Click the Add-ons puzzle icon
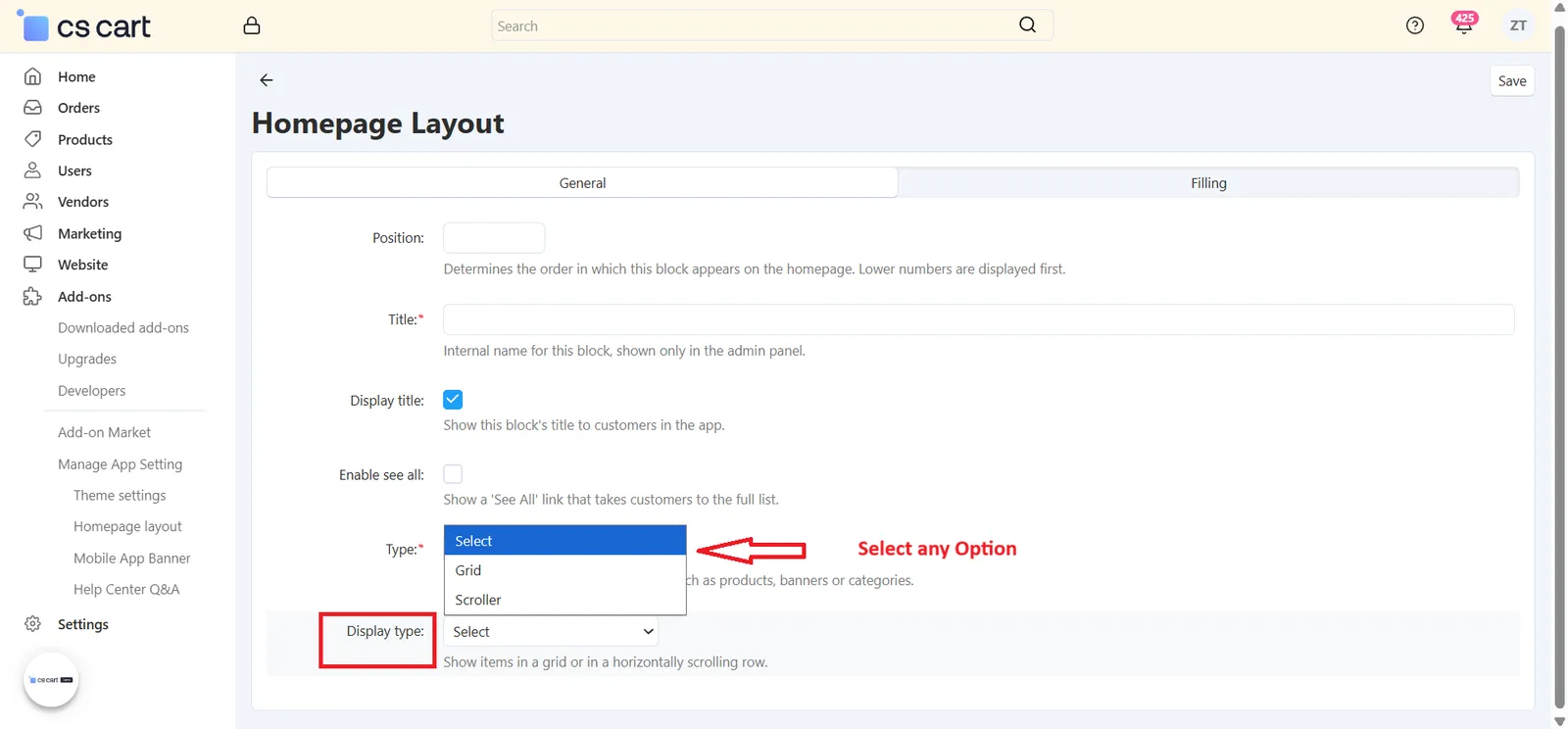 point(32,296)
